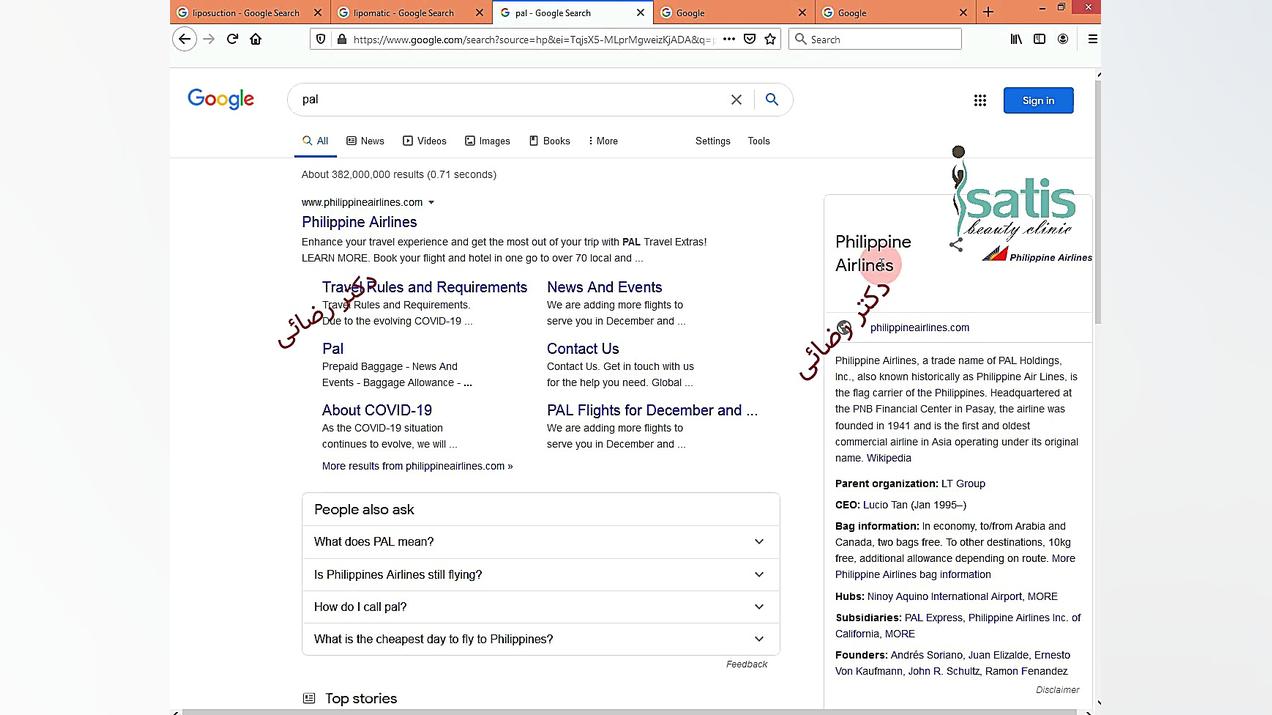Open a new browser tab
This screenshot has height=715, width=1272.
[x=988, y=12]
